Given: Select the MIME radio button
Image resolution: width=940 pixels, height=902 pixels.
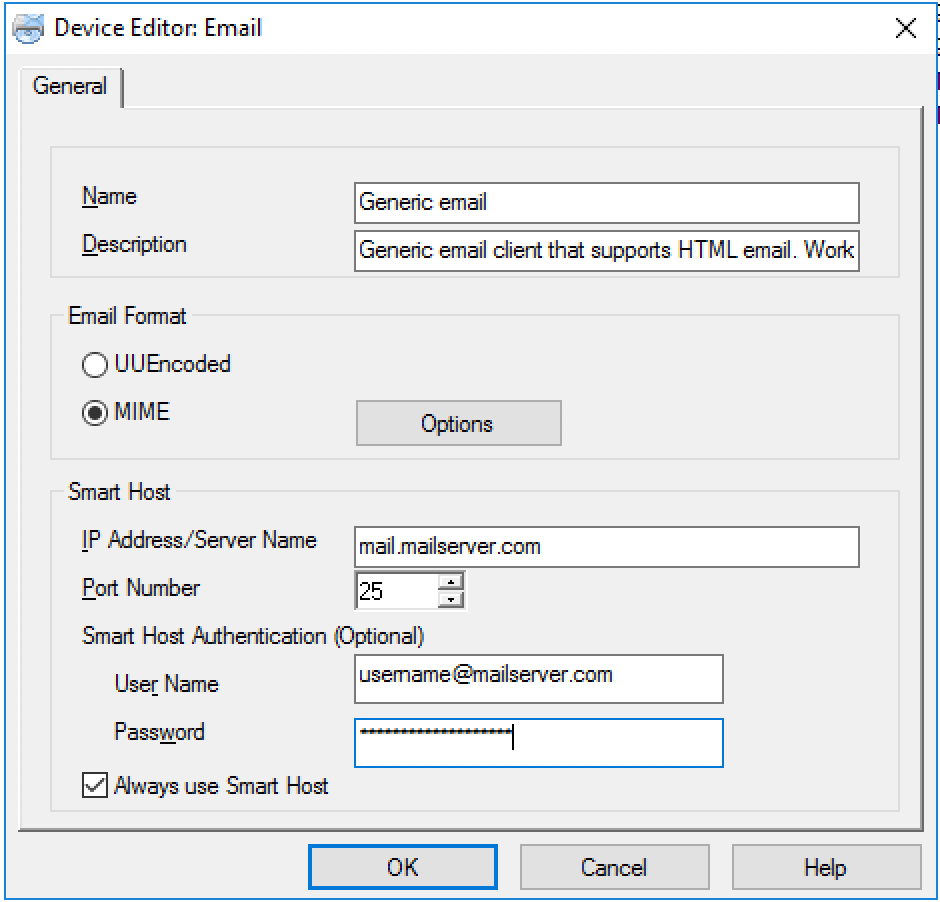Looking at the screenshot, I should [x=95, y=413].
